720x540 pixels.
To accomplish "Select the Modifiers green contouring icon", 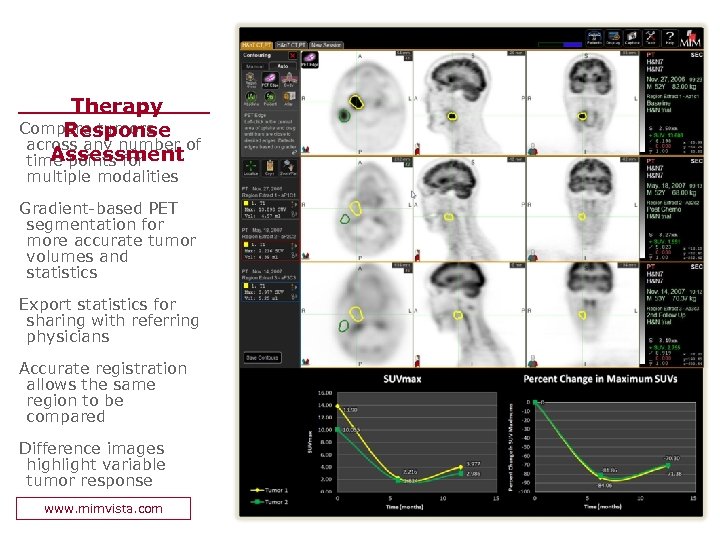I will coord(251,98).
